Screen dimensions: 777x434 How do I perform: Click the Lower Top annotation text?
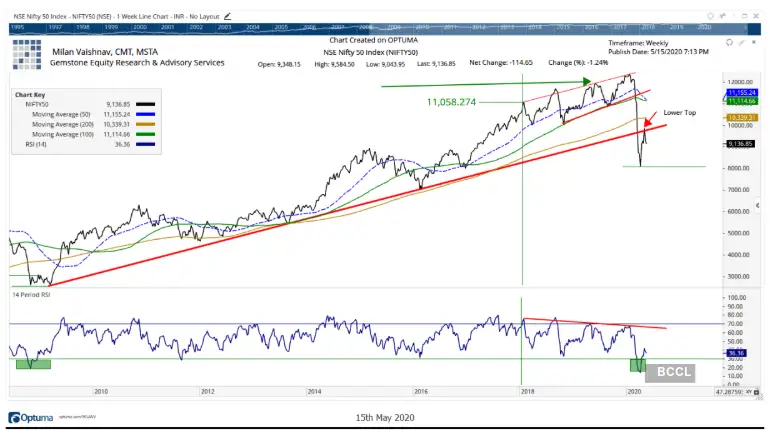point(679,113)
